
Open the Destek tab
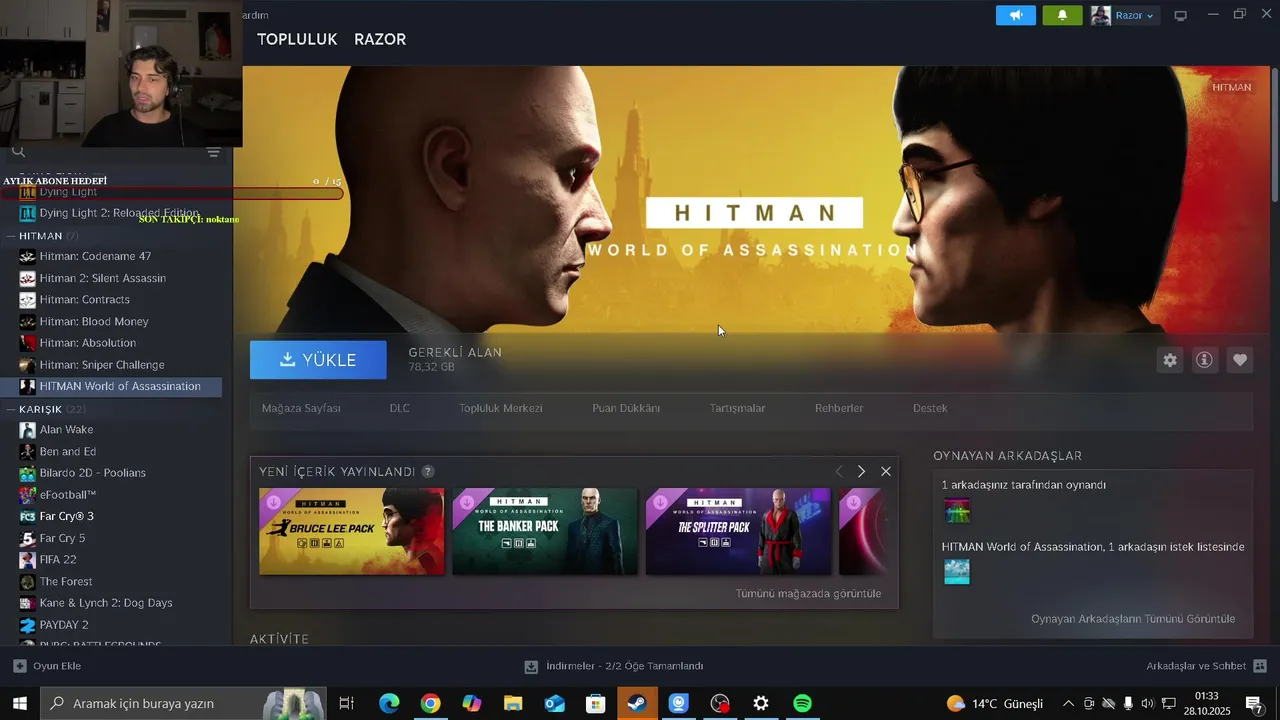click(930, 408)
